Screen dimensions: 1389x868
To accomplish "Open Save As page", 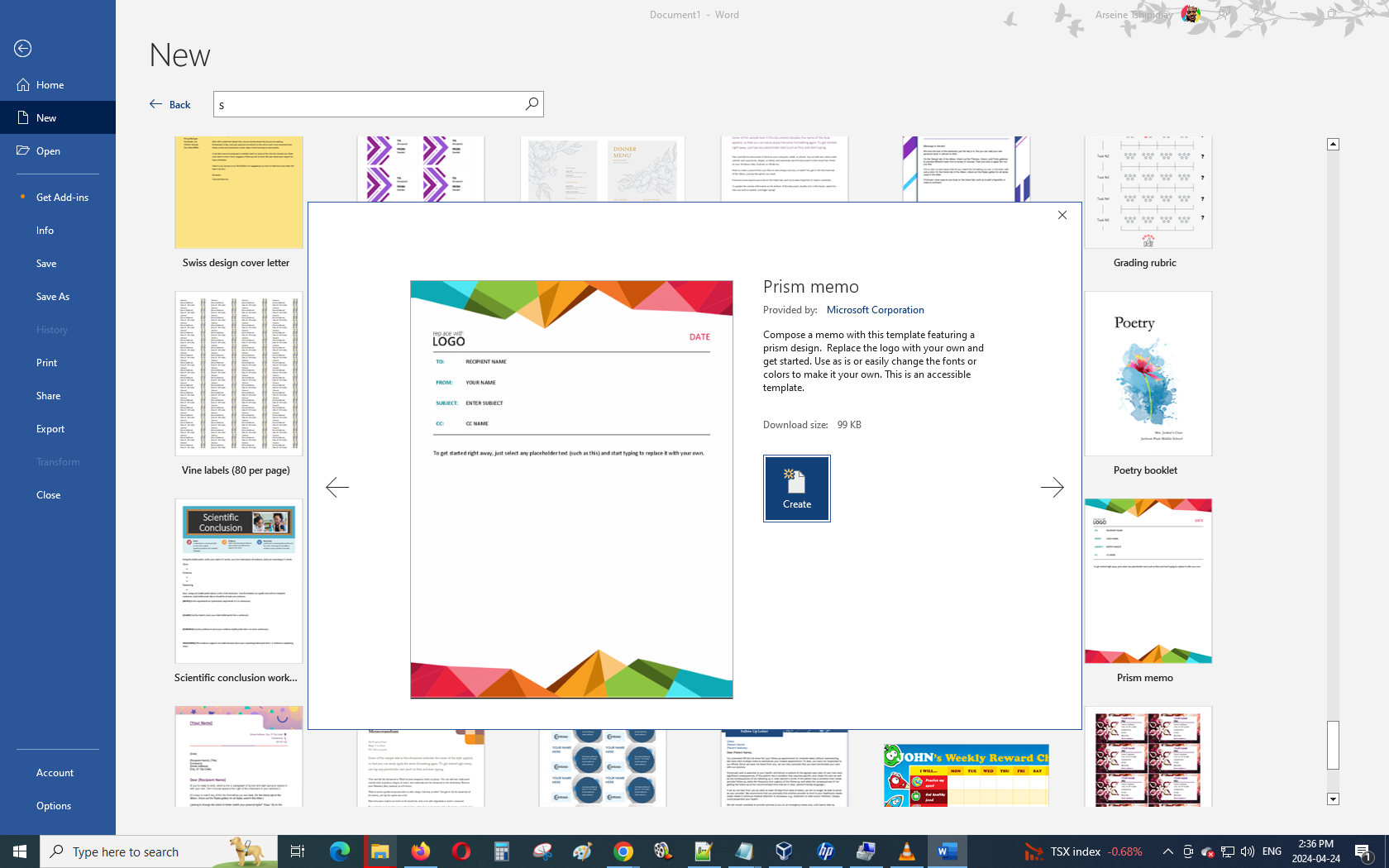I will pos(53,297).
